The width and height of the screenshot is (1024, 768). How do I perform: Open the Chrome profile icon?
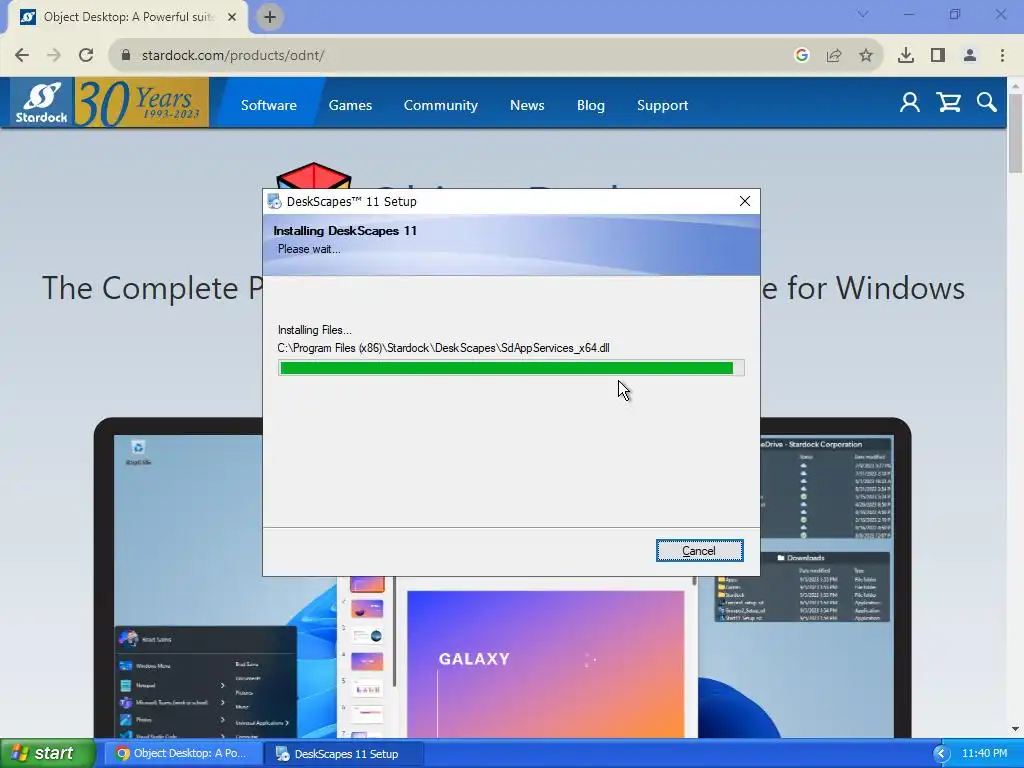[970, 56]
